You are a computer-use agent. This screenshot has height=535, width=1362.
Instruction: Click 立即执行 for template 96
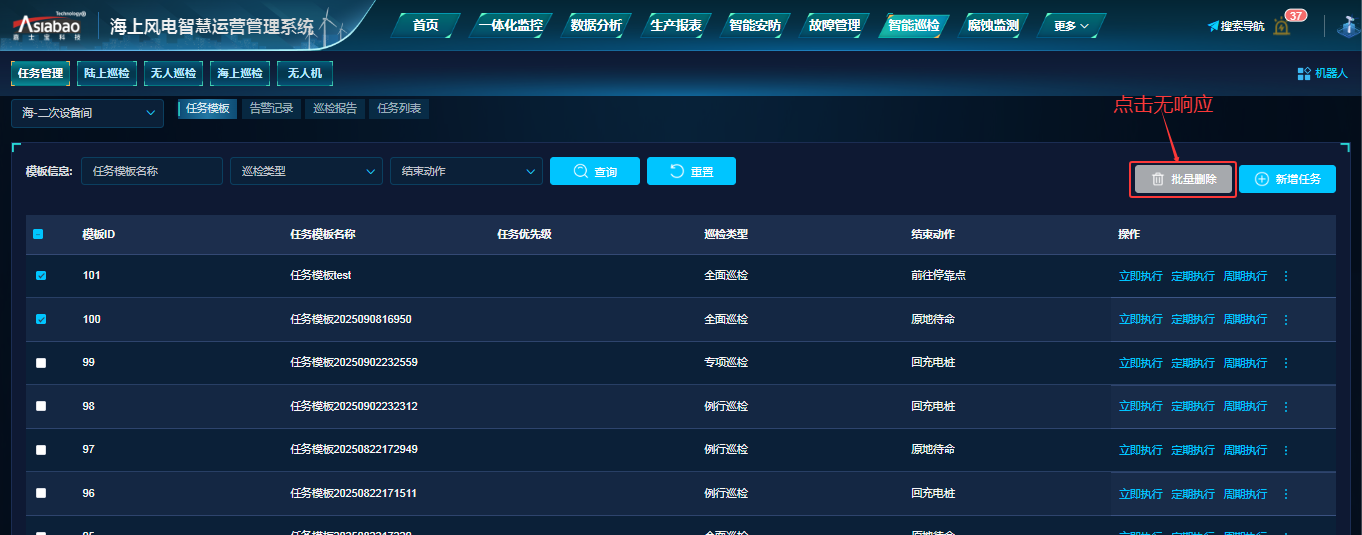[x=1140, y=494]
